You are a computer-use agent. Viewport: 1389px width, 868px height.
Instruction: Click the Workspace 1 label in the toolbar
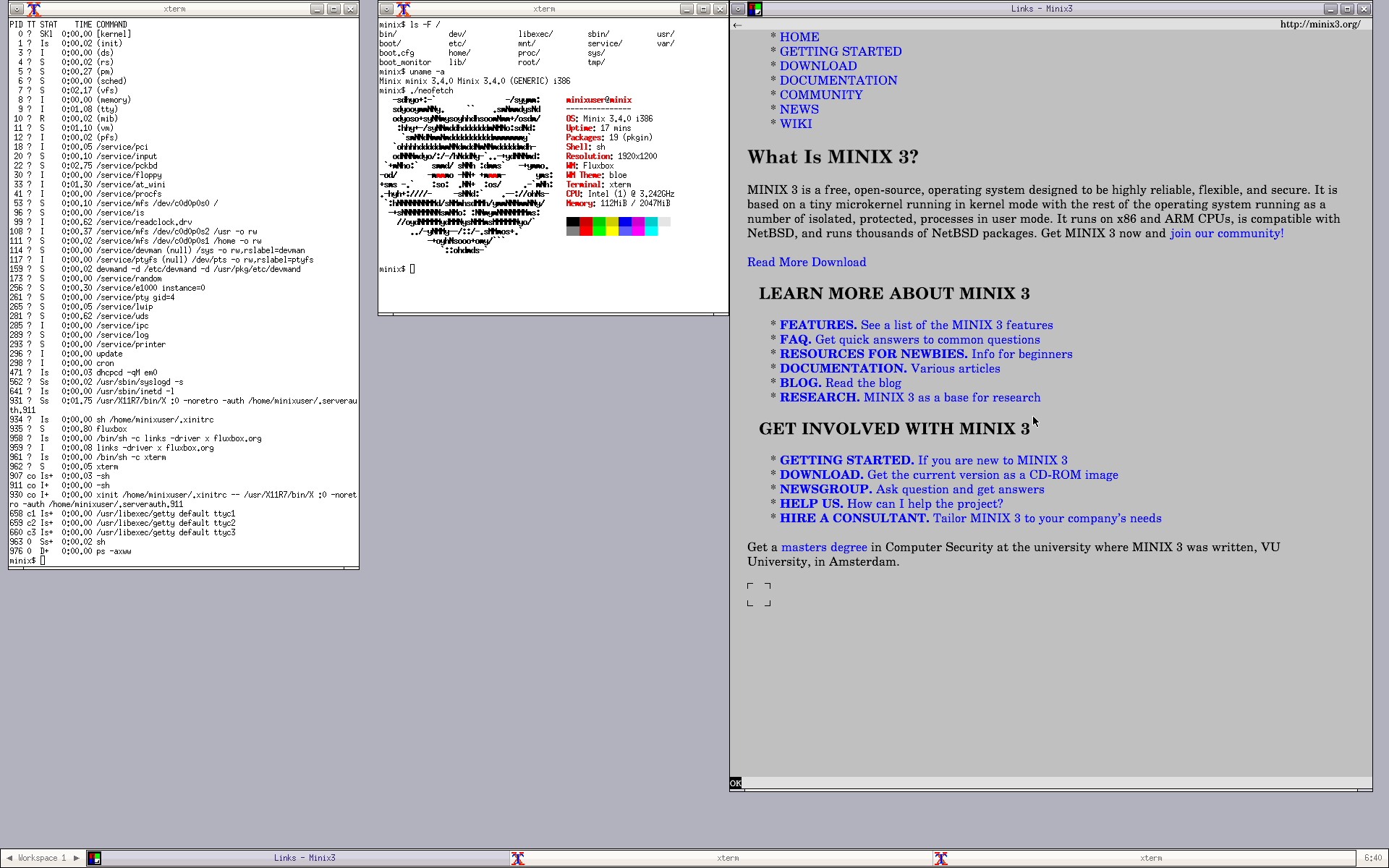click(42, 858)
